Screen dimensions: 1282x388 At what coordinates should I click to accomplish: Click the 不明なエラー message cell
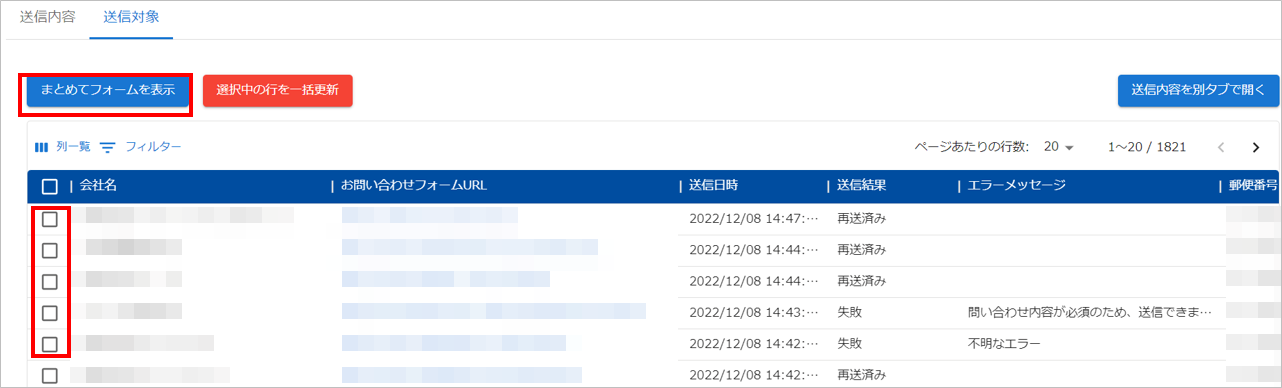(x=1004, y=344)
